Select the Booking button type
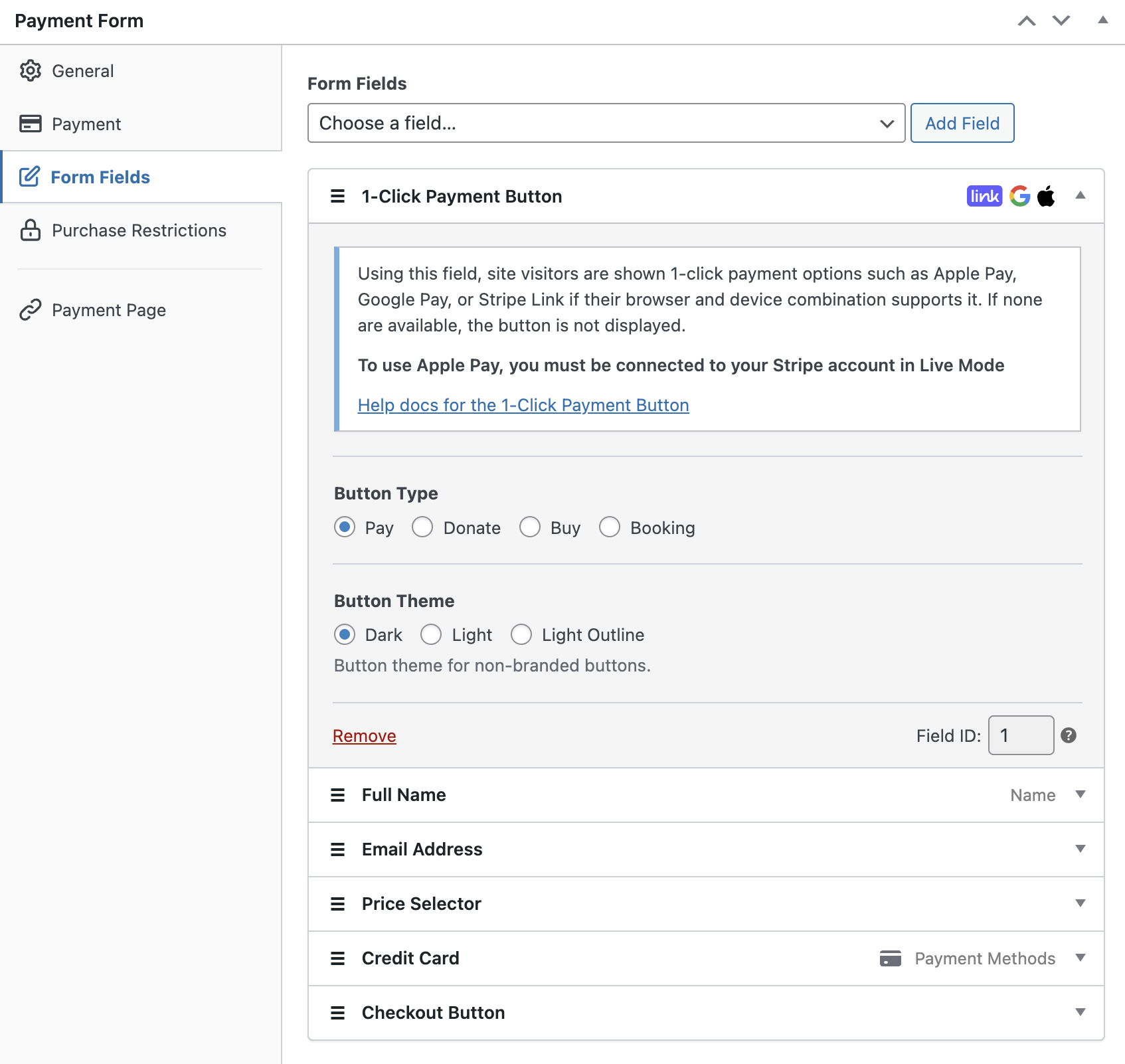Viewport: 1125px width, 1064px height. (610, 527)
